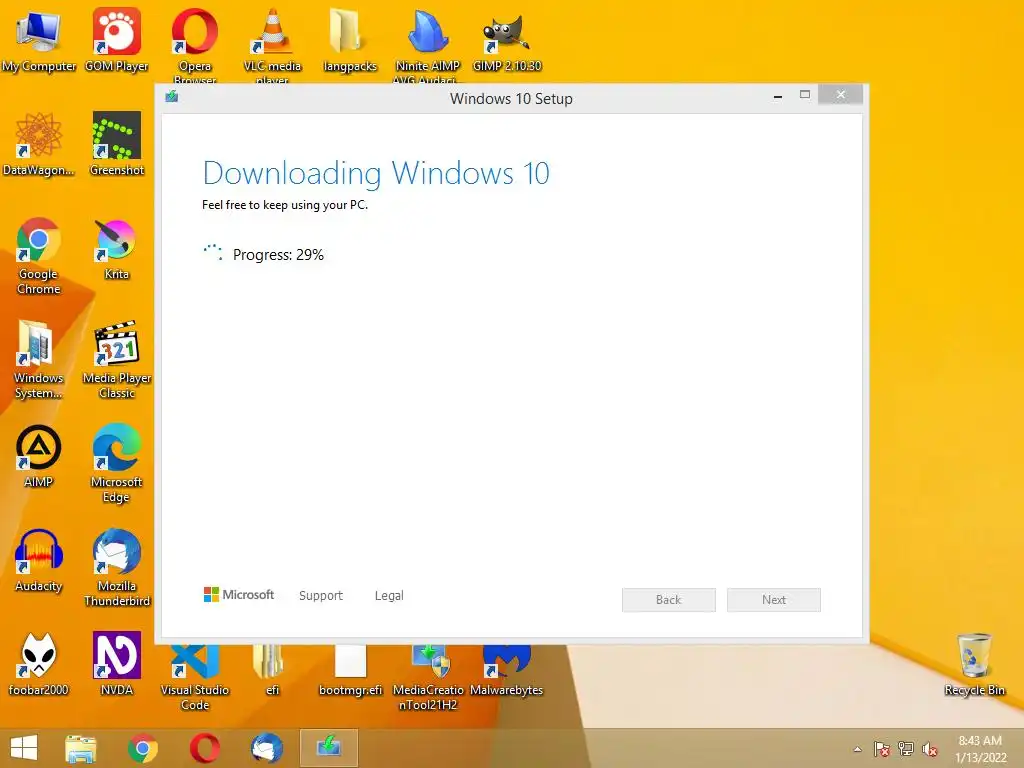Open the Action Center flag icon
This screenshot has height=768, width=1024.
pyautogui.click(x=882, y=749)
